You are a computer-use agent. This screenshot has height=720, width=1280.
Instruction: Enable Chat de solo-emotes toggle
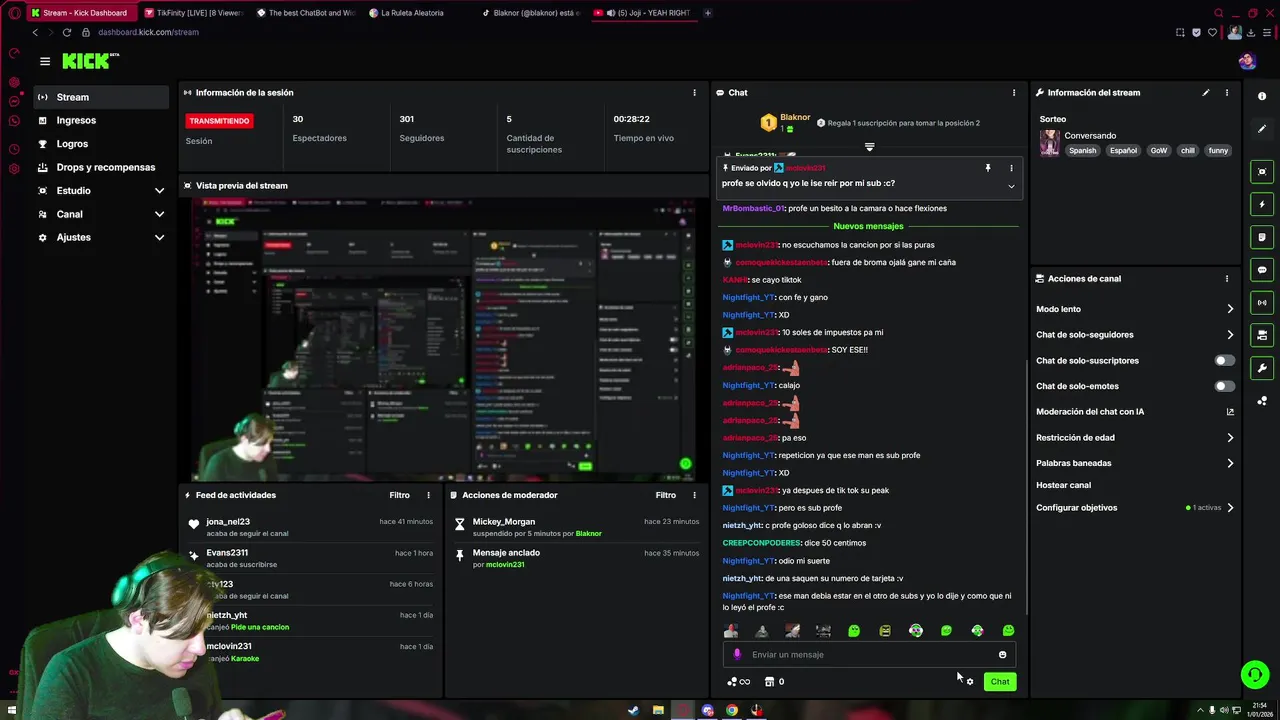(1224, 386)
